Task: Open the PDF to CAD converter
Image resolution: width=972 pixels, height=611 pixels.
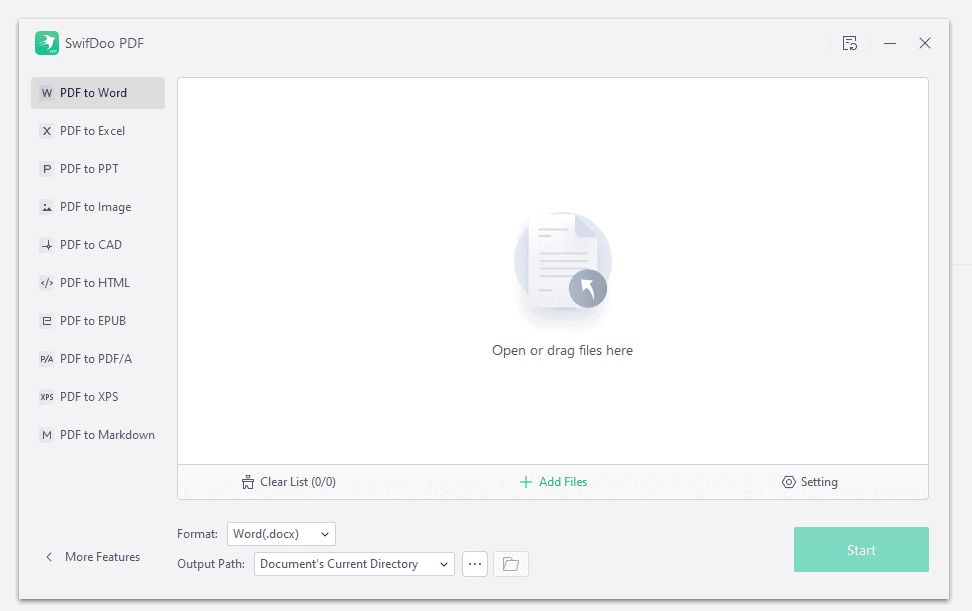Action: (89, 244)
